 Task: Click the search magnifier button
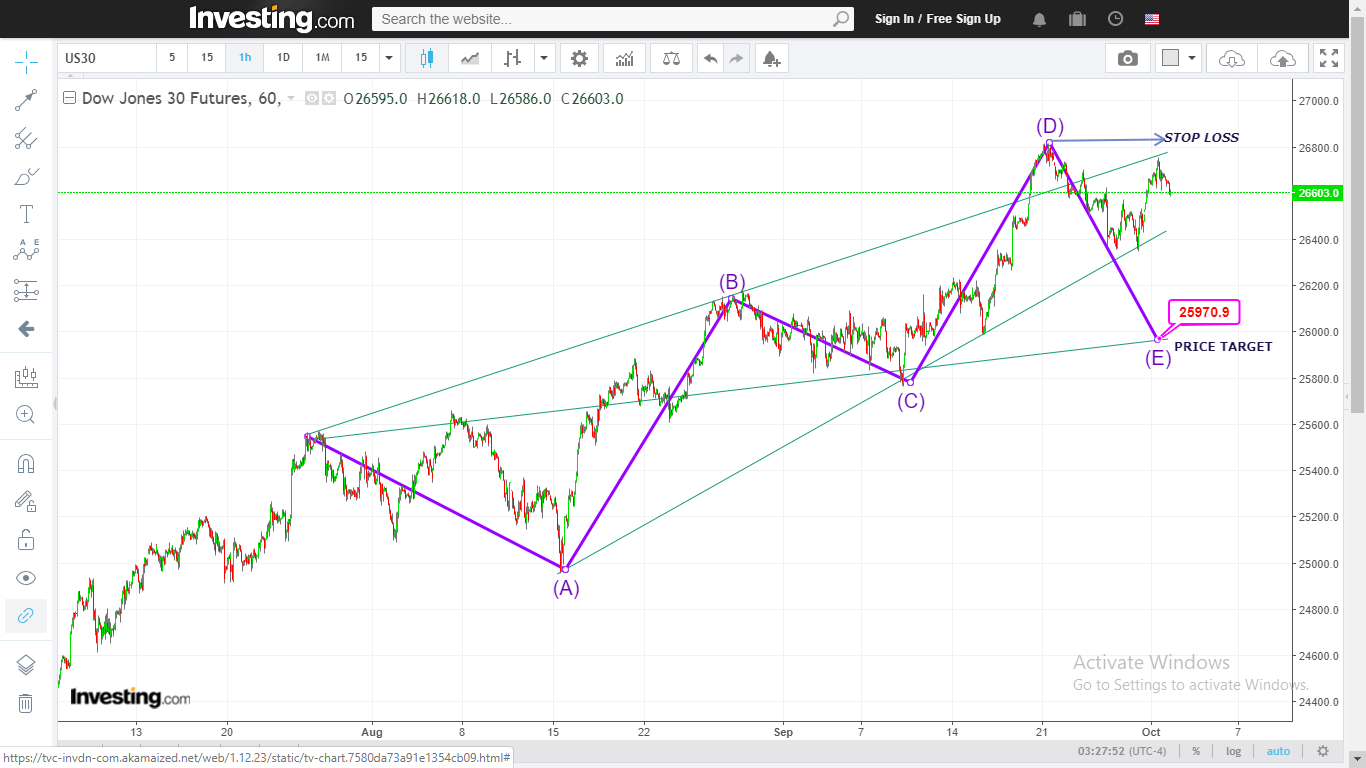(842, 19)
